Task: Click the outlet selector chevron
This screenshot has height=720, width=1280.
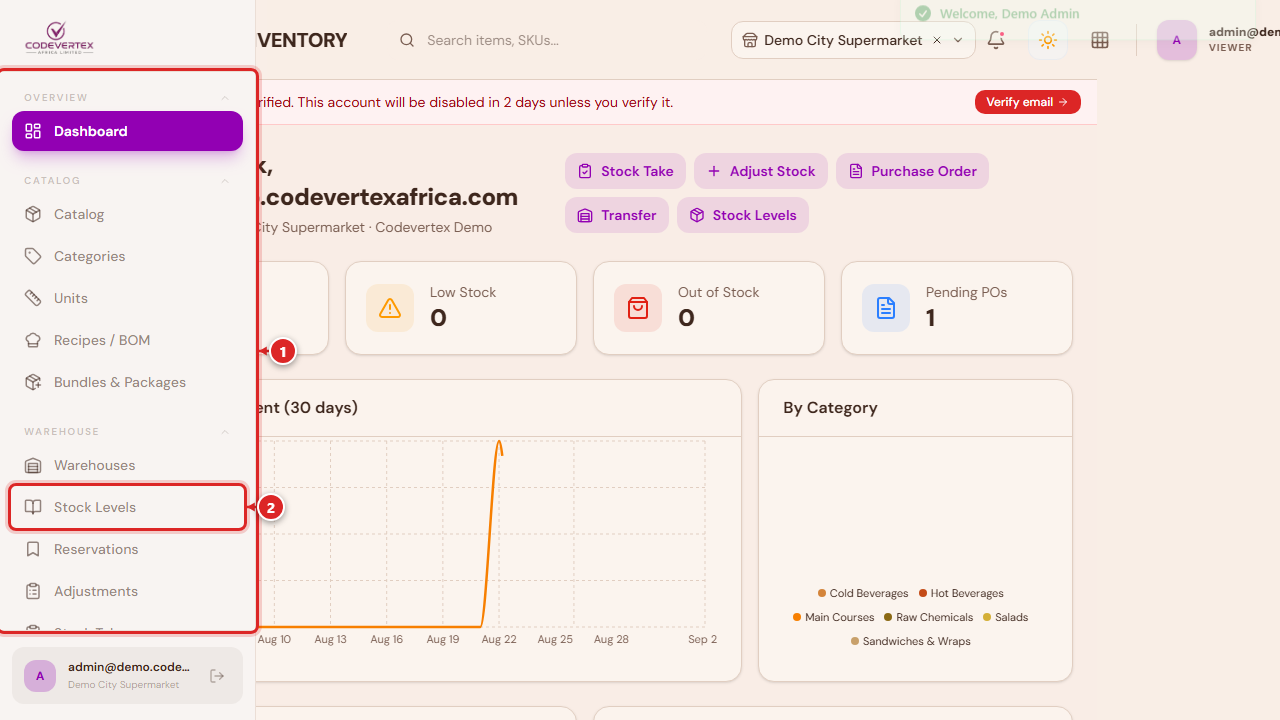Action: click(x=958, y=40)
